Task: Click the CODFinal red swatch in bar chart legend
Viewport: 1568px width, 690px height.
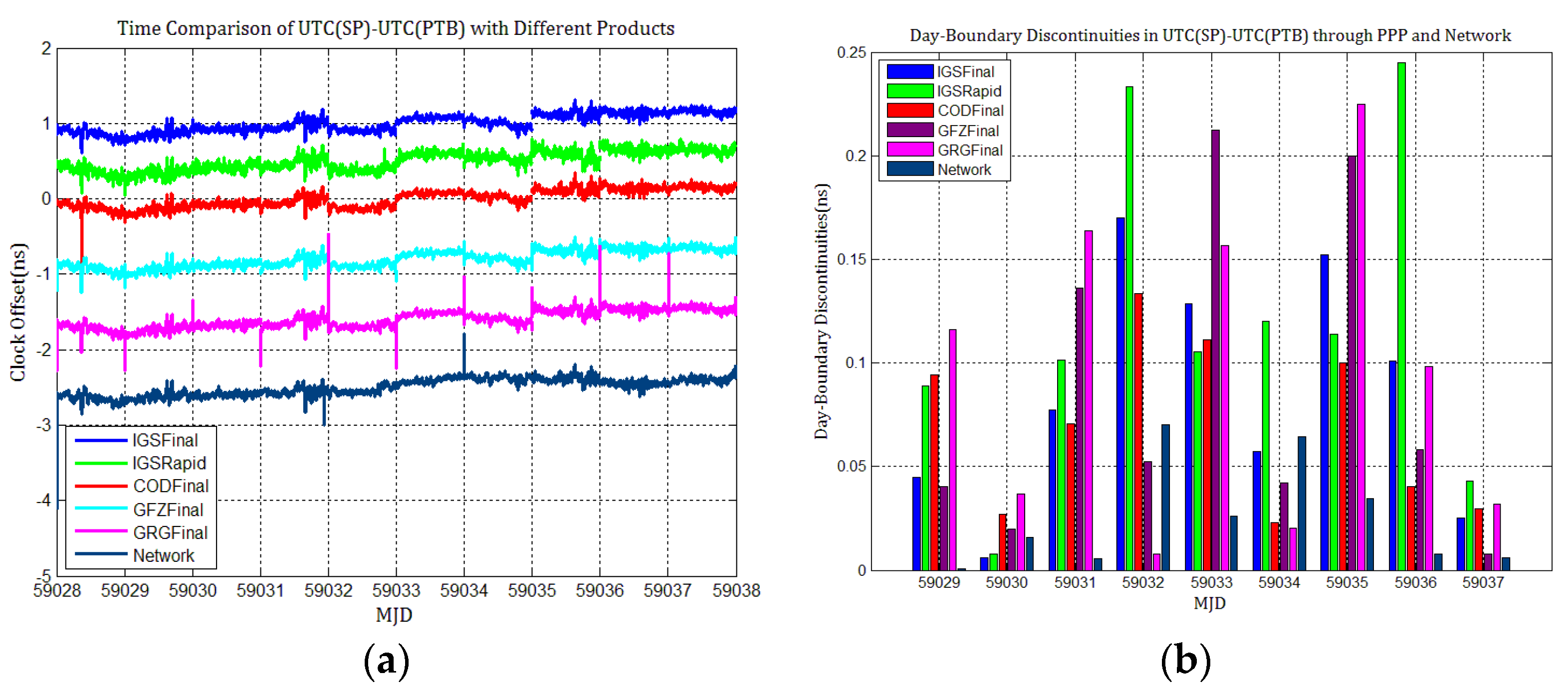Action: tap(909, 111)
